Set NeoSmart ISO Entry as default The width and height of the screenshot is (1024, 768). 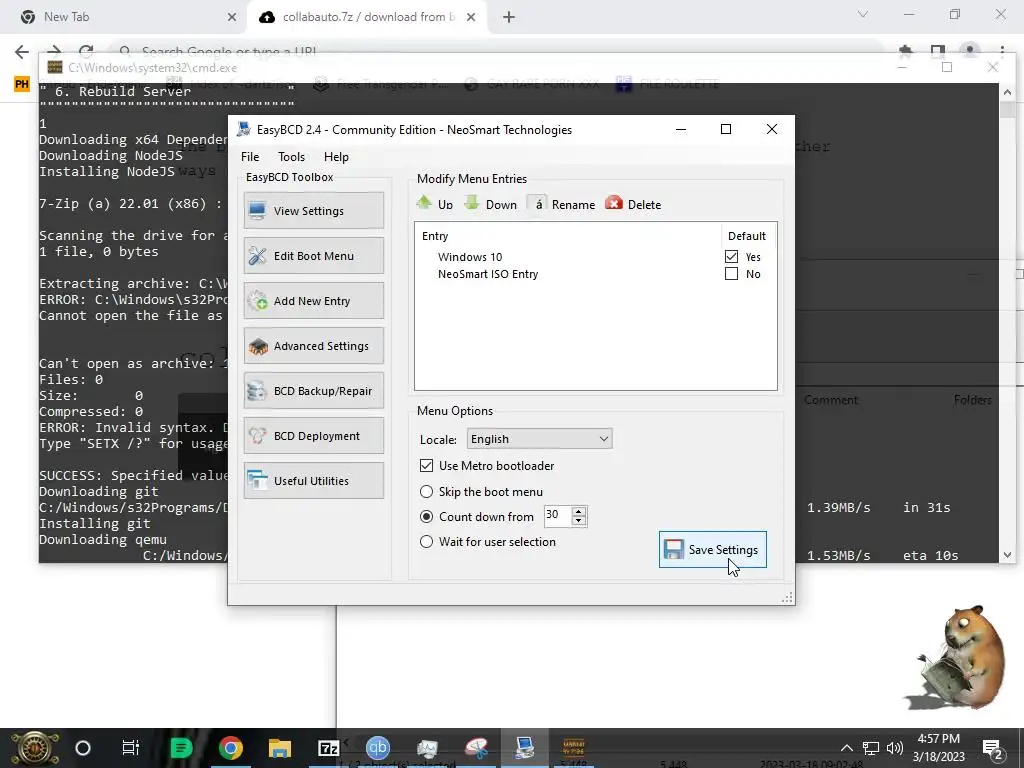point(731,274)
